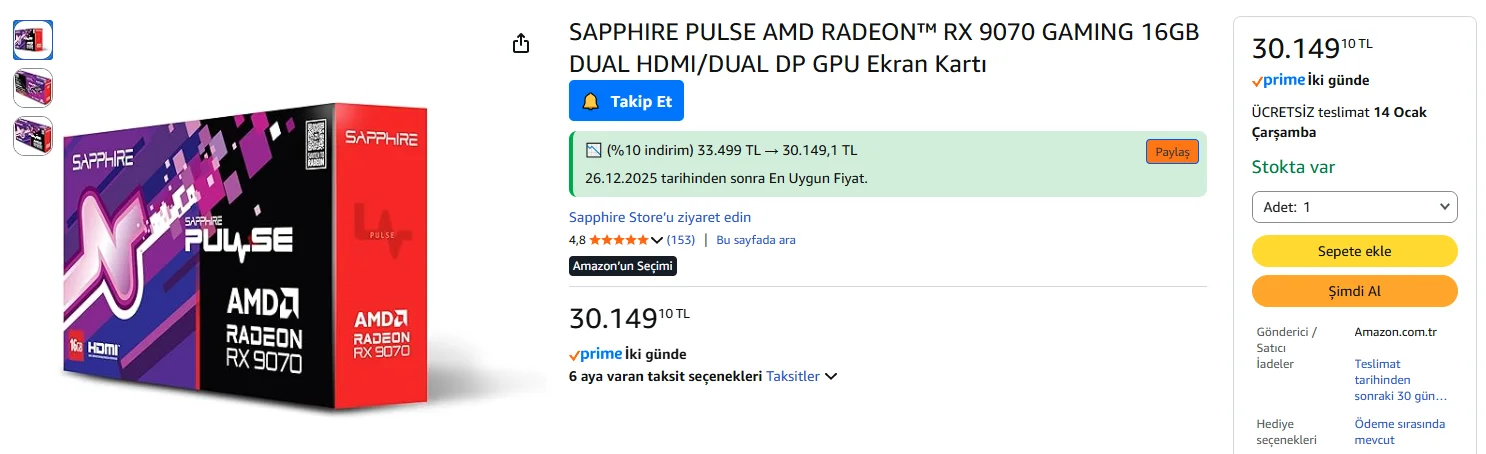Select the third product thumbnail
This screenshot has width=1486, height=454.
[33, 136]
